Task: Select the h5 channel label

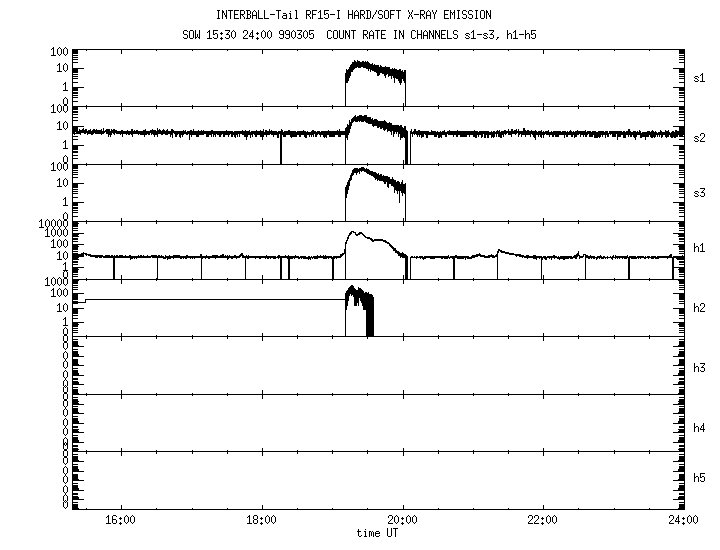Action: [702, 480]
